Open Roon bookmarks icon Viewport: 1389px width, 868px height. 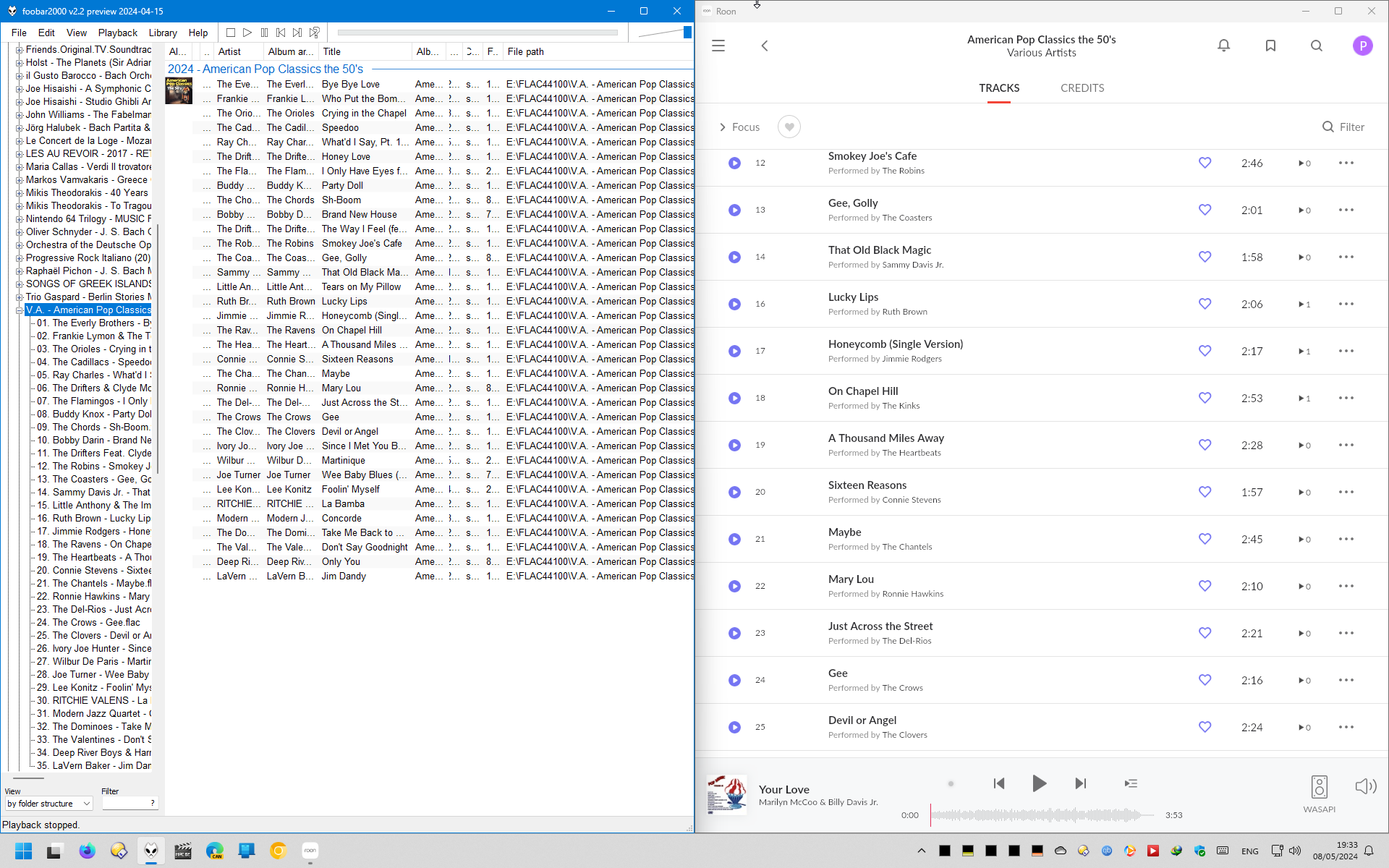(x=1270, y=46)
